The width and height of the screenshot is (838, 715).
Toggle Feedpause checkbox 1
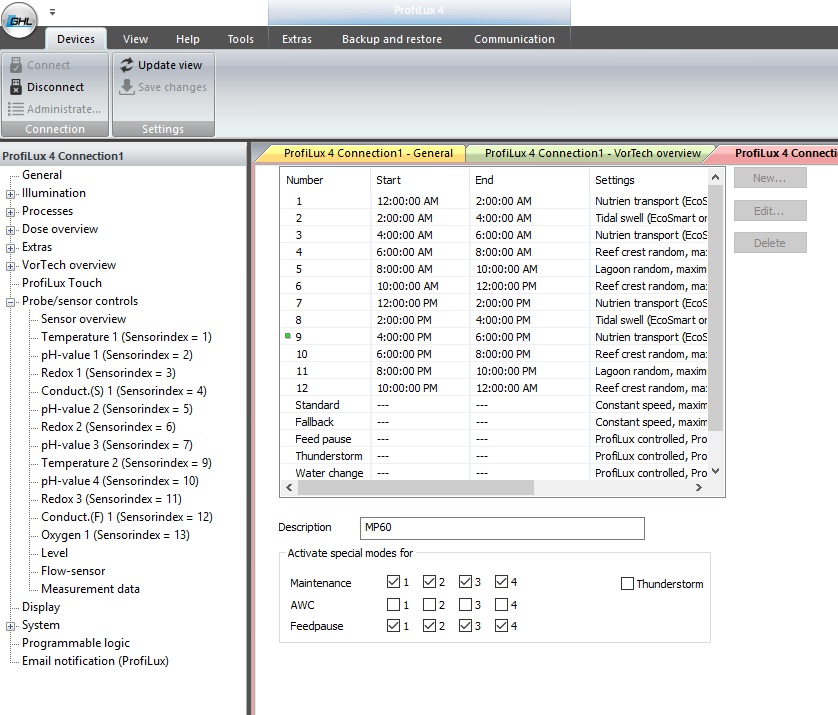393,625
